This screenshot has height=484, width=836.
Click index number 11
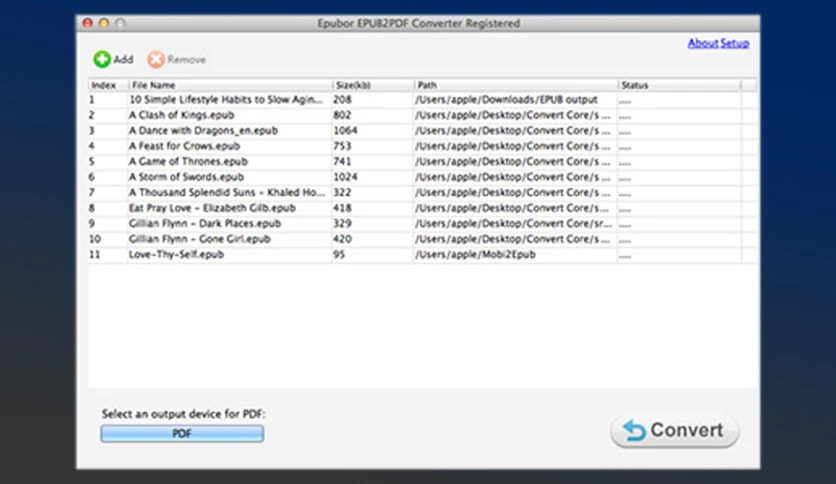pos(94,254)
